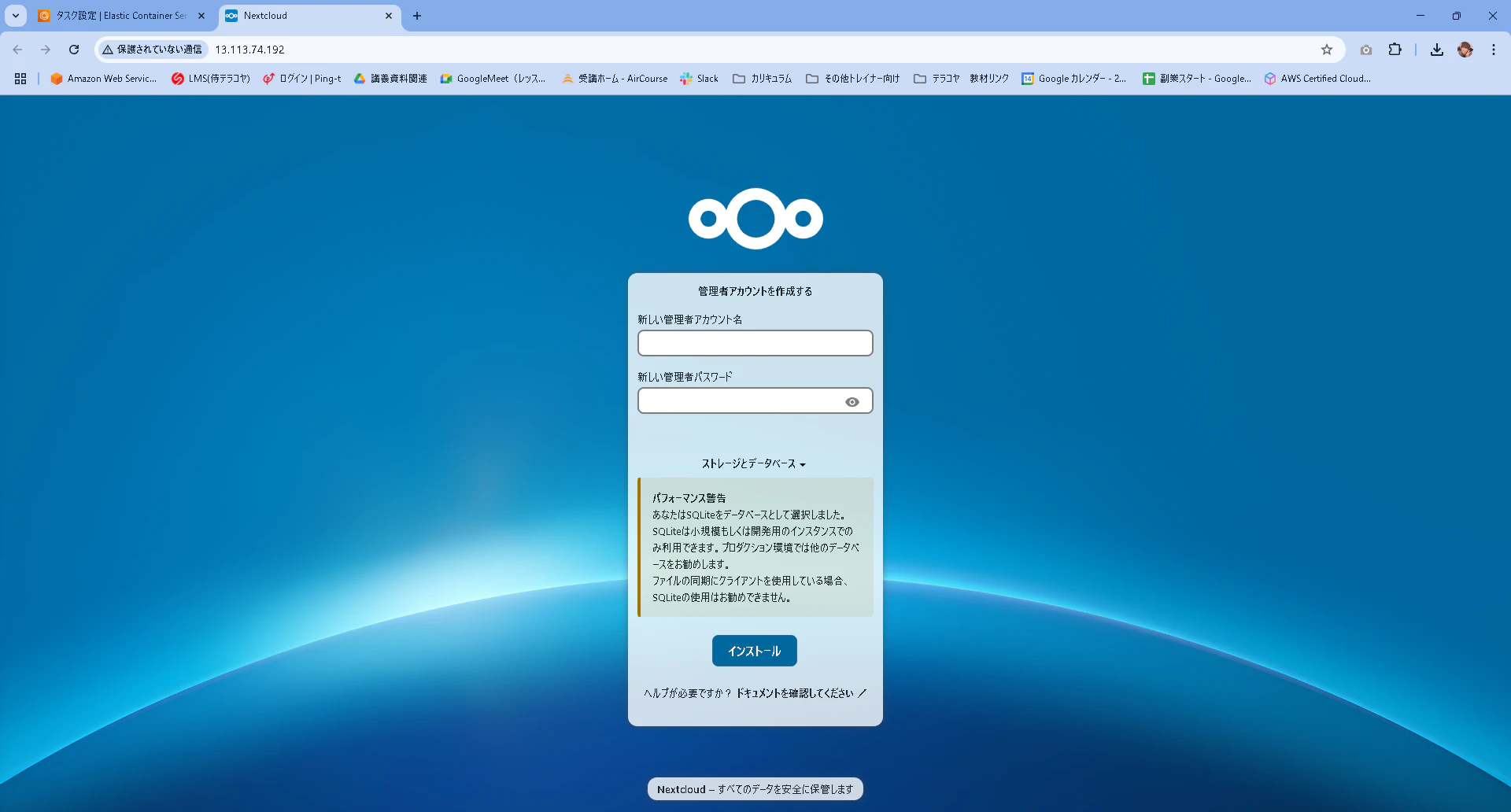This screenshot has width=1511, height=812.
Task: Go forward to the next page
Action: (46, 50)
